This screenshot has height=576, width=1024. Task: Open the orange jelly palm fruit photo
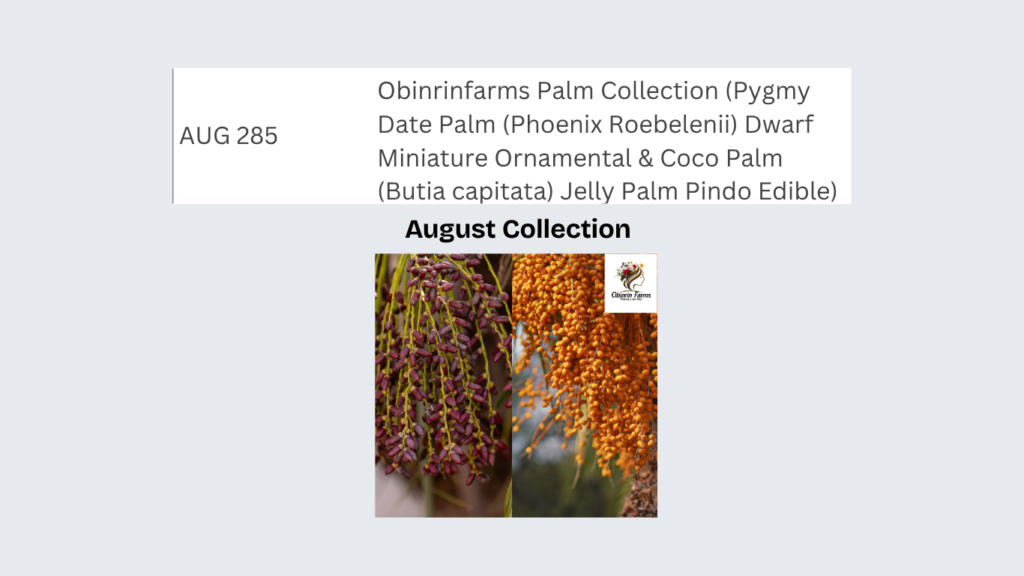pos(584,385)
